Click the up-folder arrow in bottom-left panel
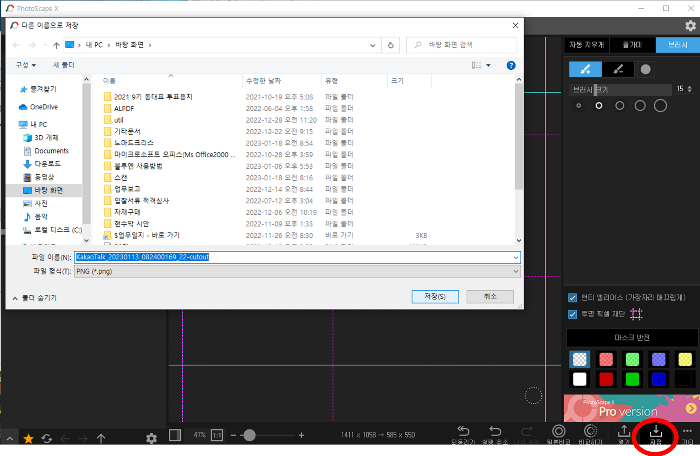 point(101,439)
